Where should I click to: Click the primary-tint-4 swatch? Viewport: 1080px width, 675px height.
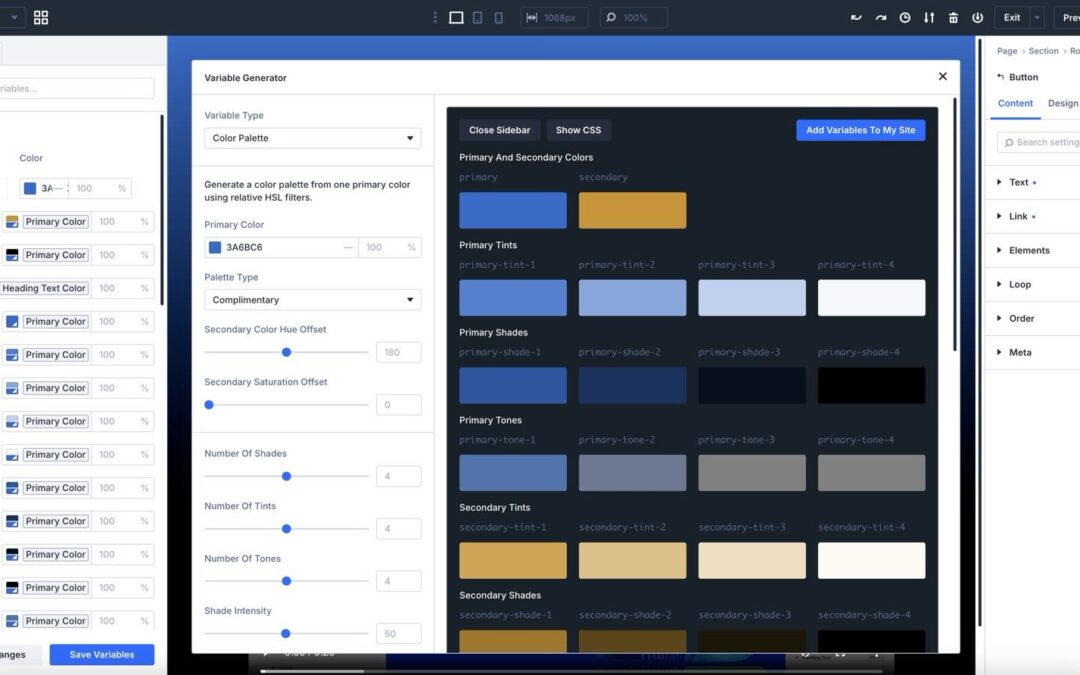[871, 298]
